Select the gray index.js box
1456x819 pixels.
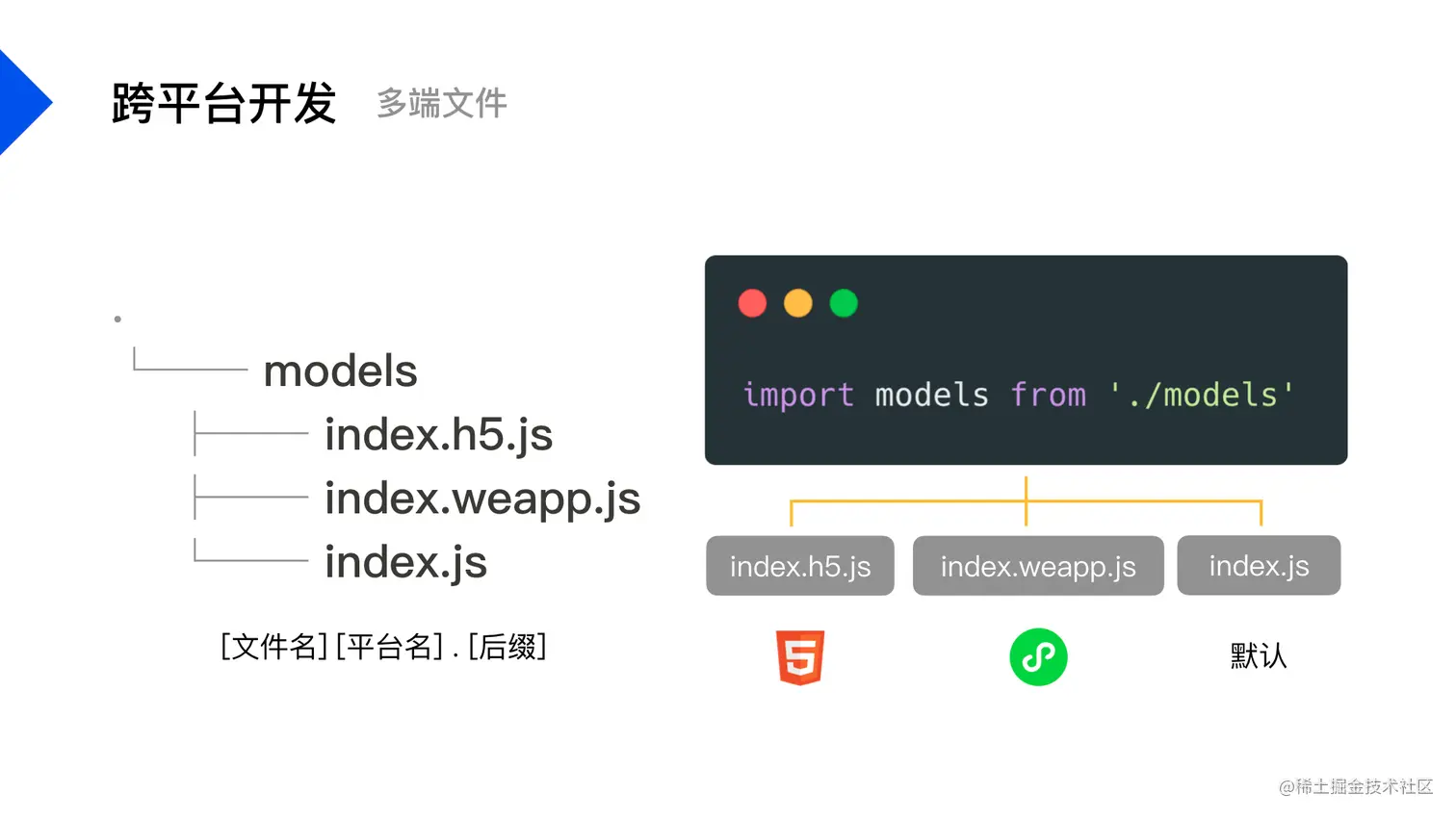(1259, 565)
